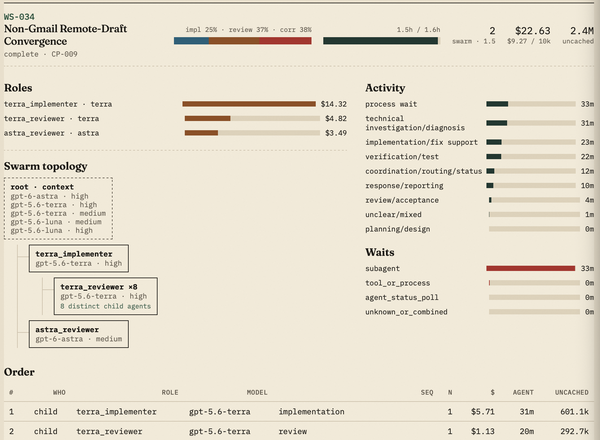The height and width of the screenshot is (440, 600).
Task: Click coordination/routing/status activity label
Action: [424, 171]
